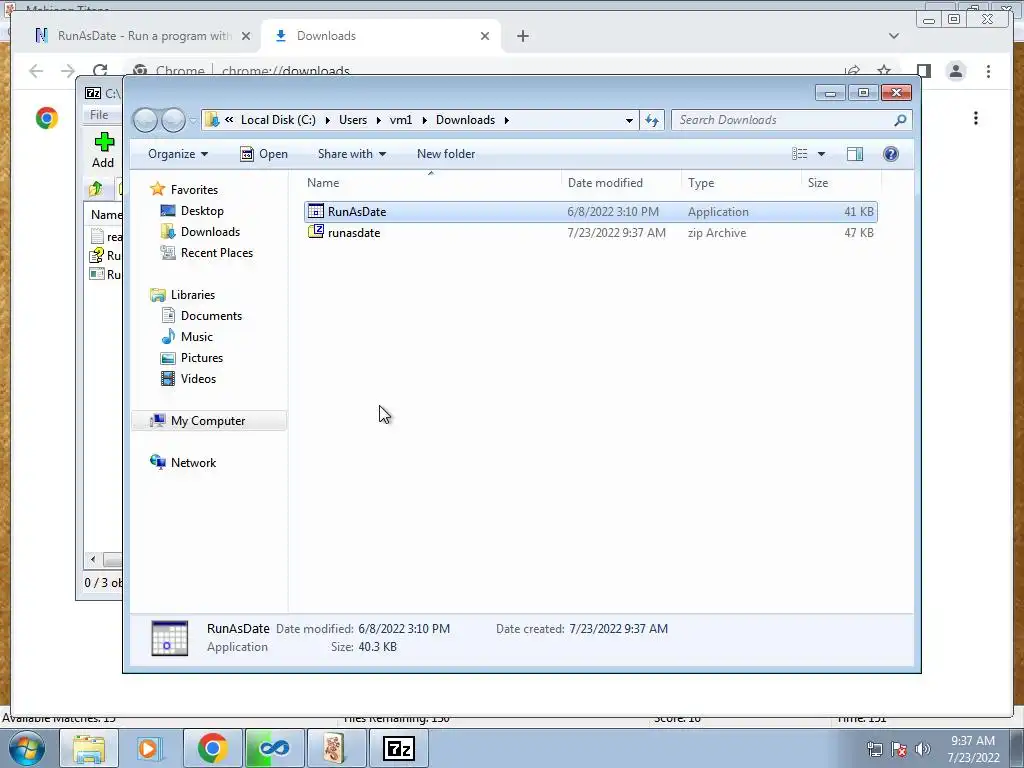Select Network in navigation pane
1024x768 pixels.
coord(193,463)
